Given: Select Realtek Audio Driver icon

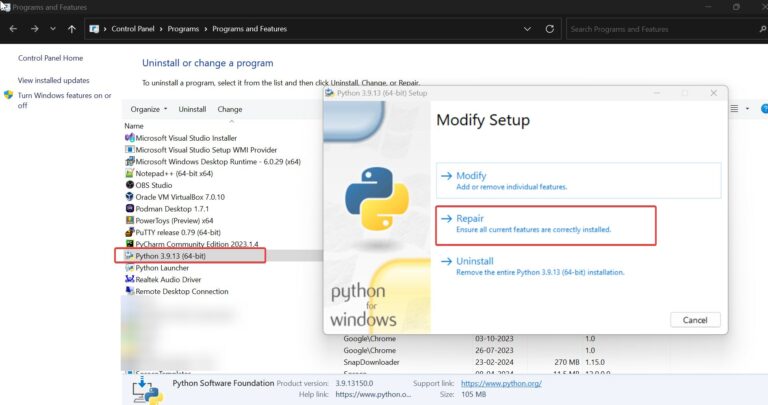Looking at the screenshot, I should coord(129,280).
